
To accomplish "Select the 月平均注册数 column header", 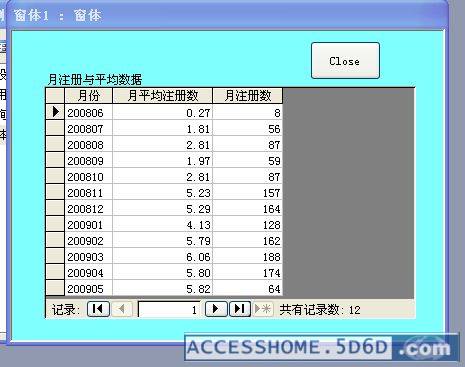I will pos(163,96).
